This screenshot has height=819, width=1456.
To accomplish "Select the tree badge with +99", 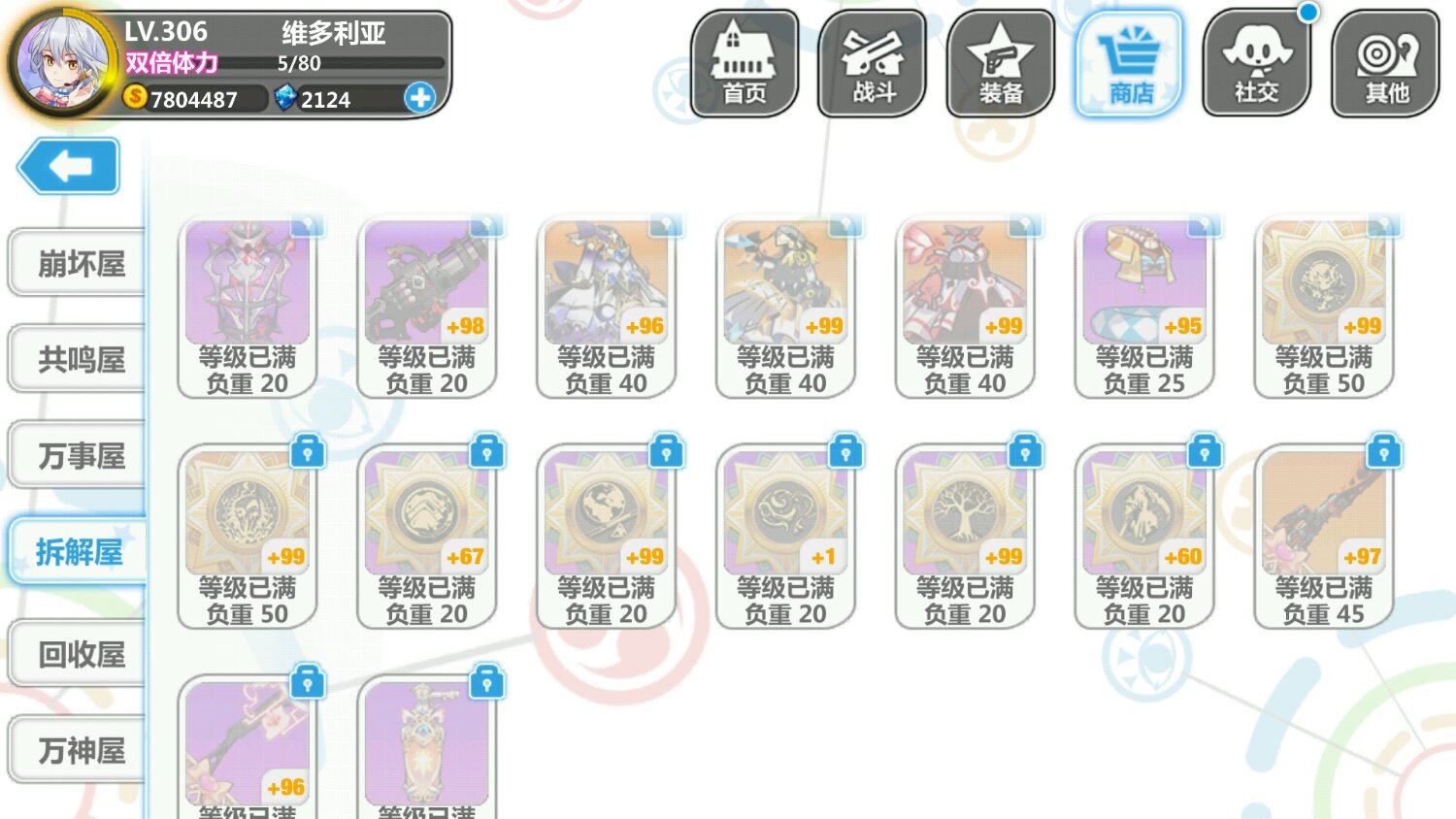I will [x=965, y=536].
